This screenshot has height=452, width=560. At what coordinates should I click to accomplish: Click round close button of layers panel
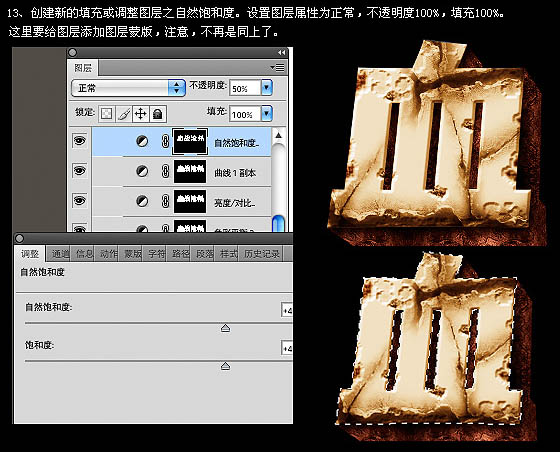72,53
